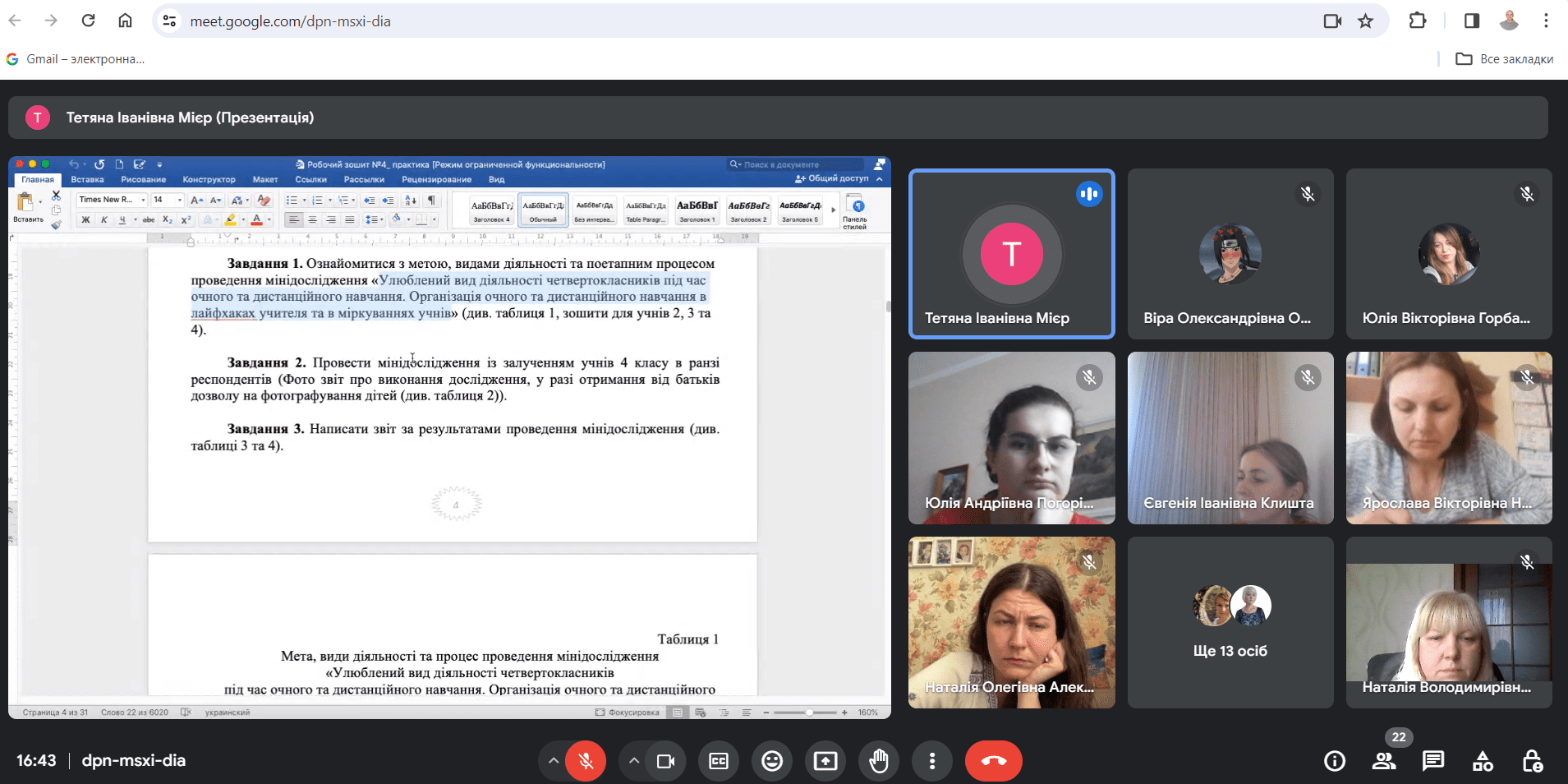This screenshot has width=1568, height=784.
Task: Open host controls lock icon
Action: [x=1534, y=760]
